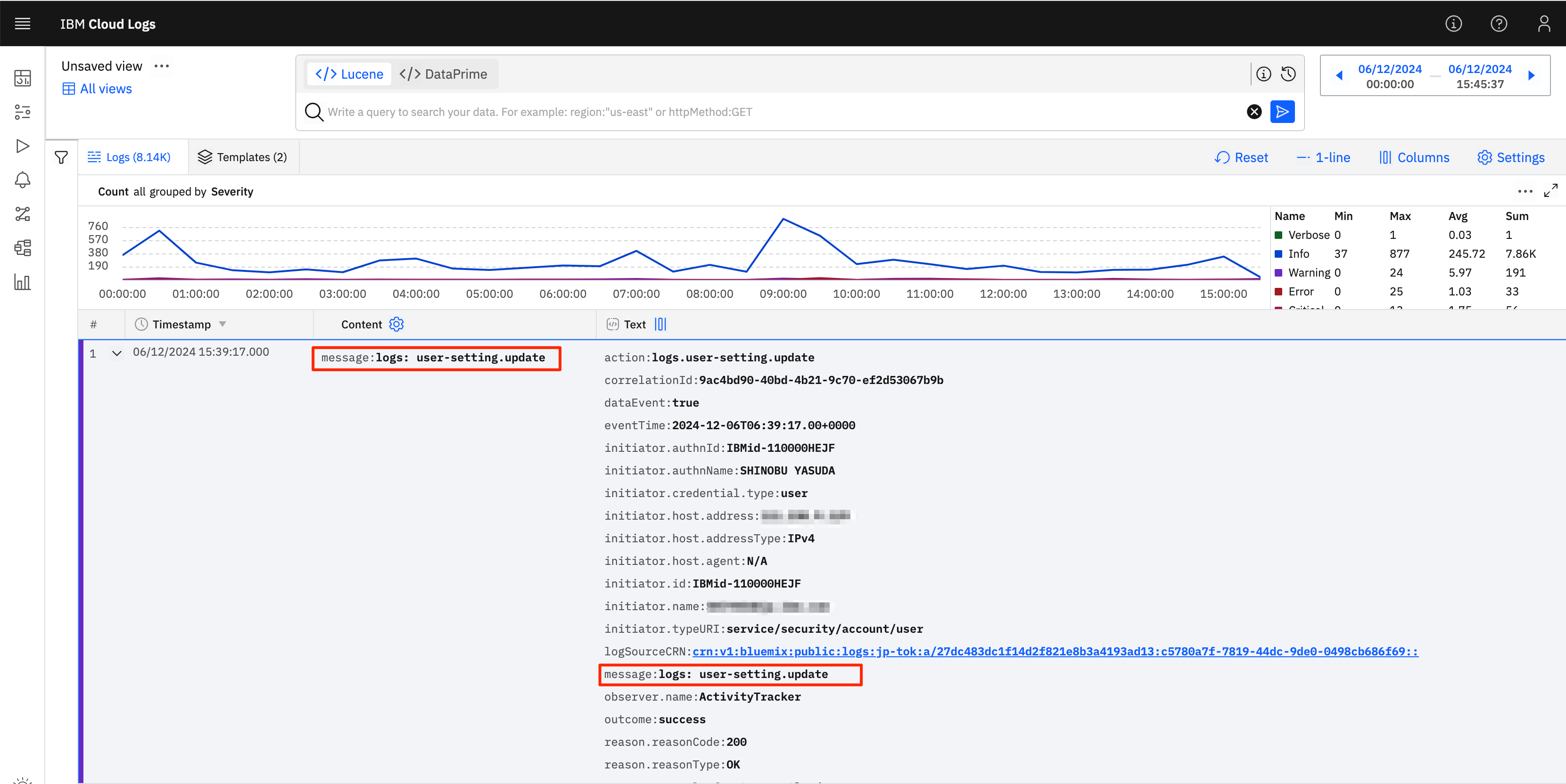Select the Lucene query mode
This screenshot has height=784, width=1566.
[350, 74]
